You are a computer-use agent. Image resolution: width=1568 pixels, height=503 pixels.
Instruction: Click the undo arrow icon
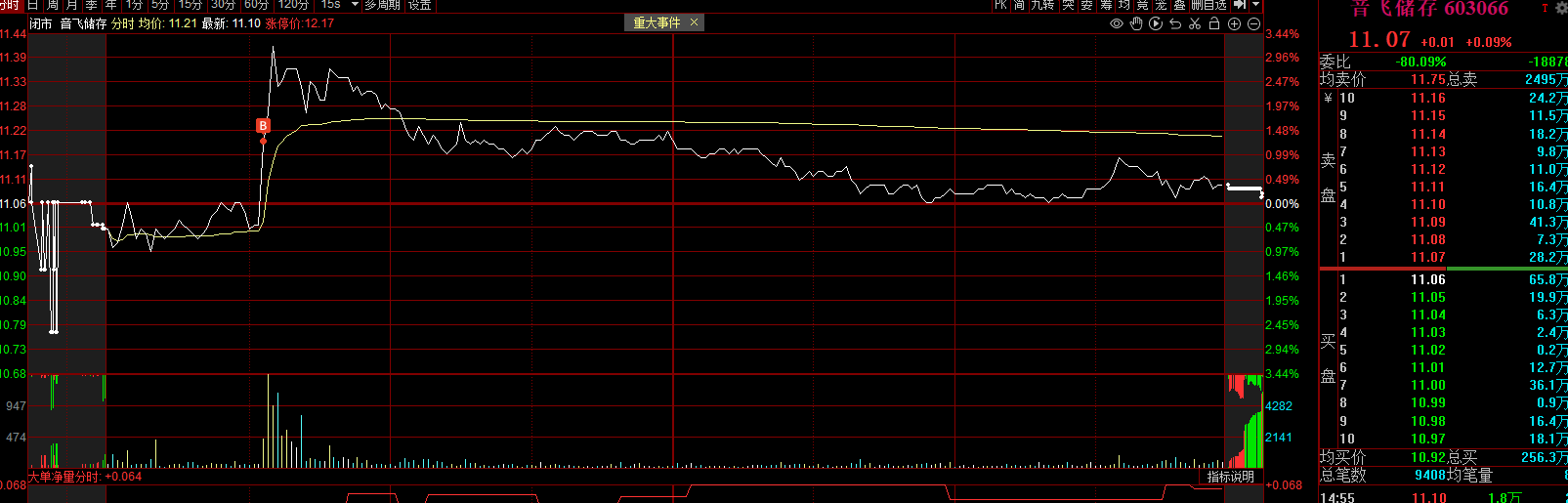point(1175,23)
